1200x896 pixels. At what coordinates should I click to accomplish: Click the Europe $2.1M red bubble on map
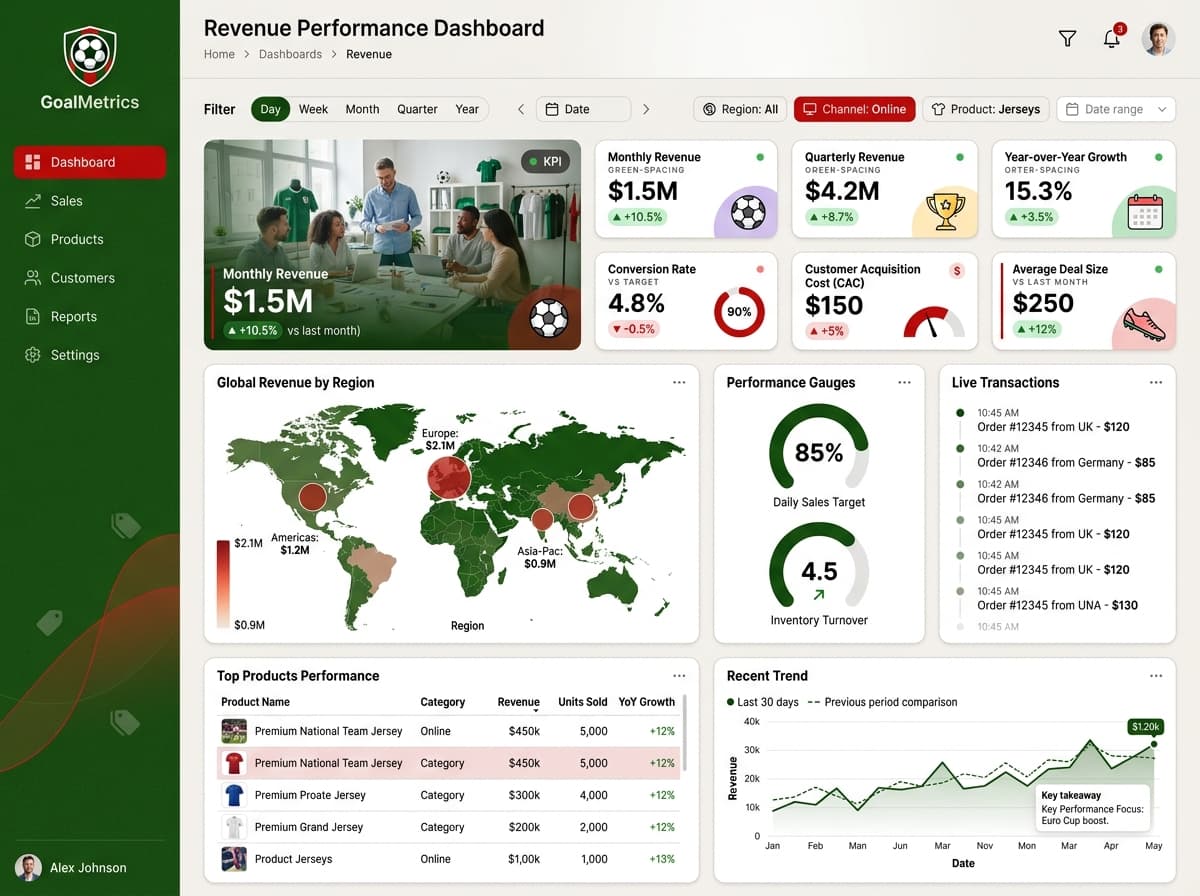[x=449, y=477]
